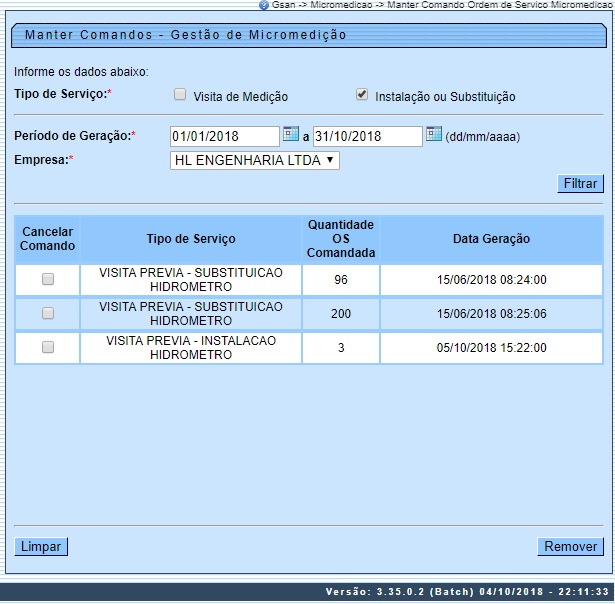Click the Tipo de Serviço column header
Viewport: 615px width, 604px height.
point(191,239)
